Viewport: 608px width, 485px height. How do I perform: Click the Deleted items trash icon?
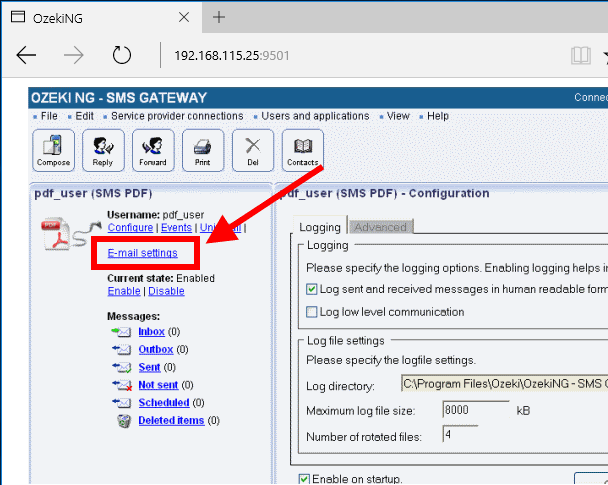pyautogui.click(x=124, y=421)
